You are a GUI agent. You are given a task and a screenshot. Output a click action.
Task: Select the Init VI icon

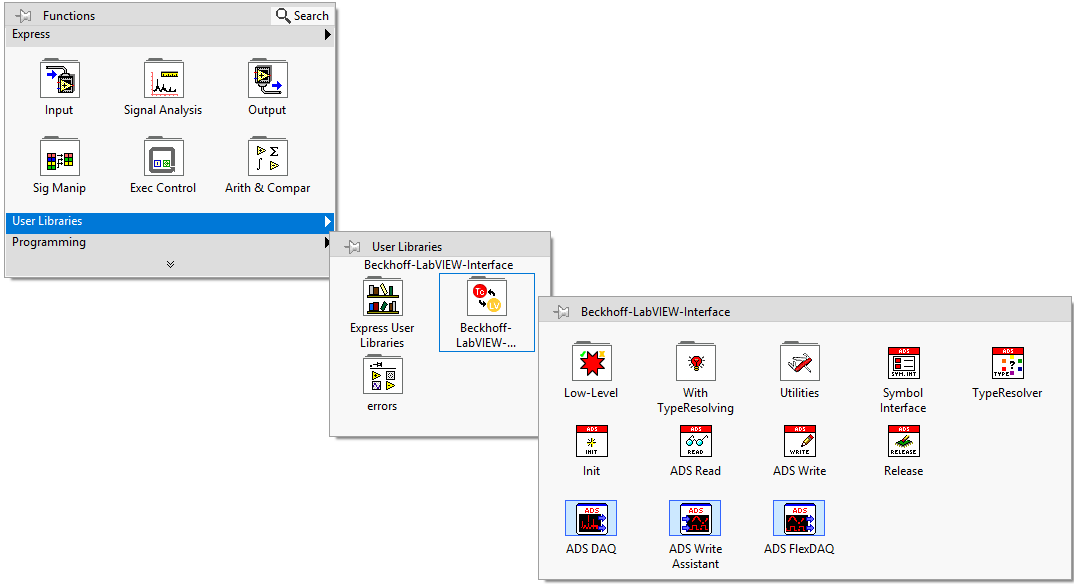[591, 441]
